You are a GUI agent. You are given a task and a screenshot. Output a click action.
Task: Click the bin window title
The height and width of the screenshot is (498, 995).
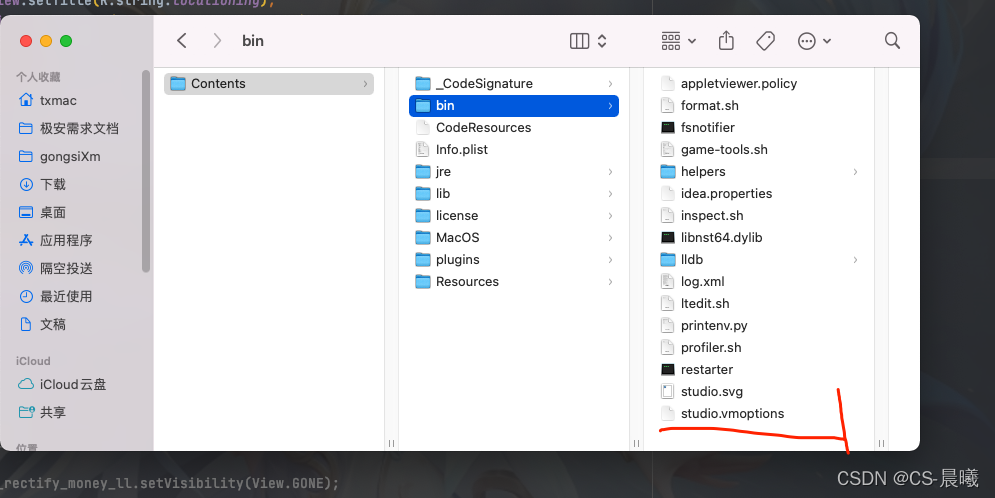[253, 41]
